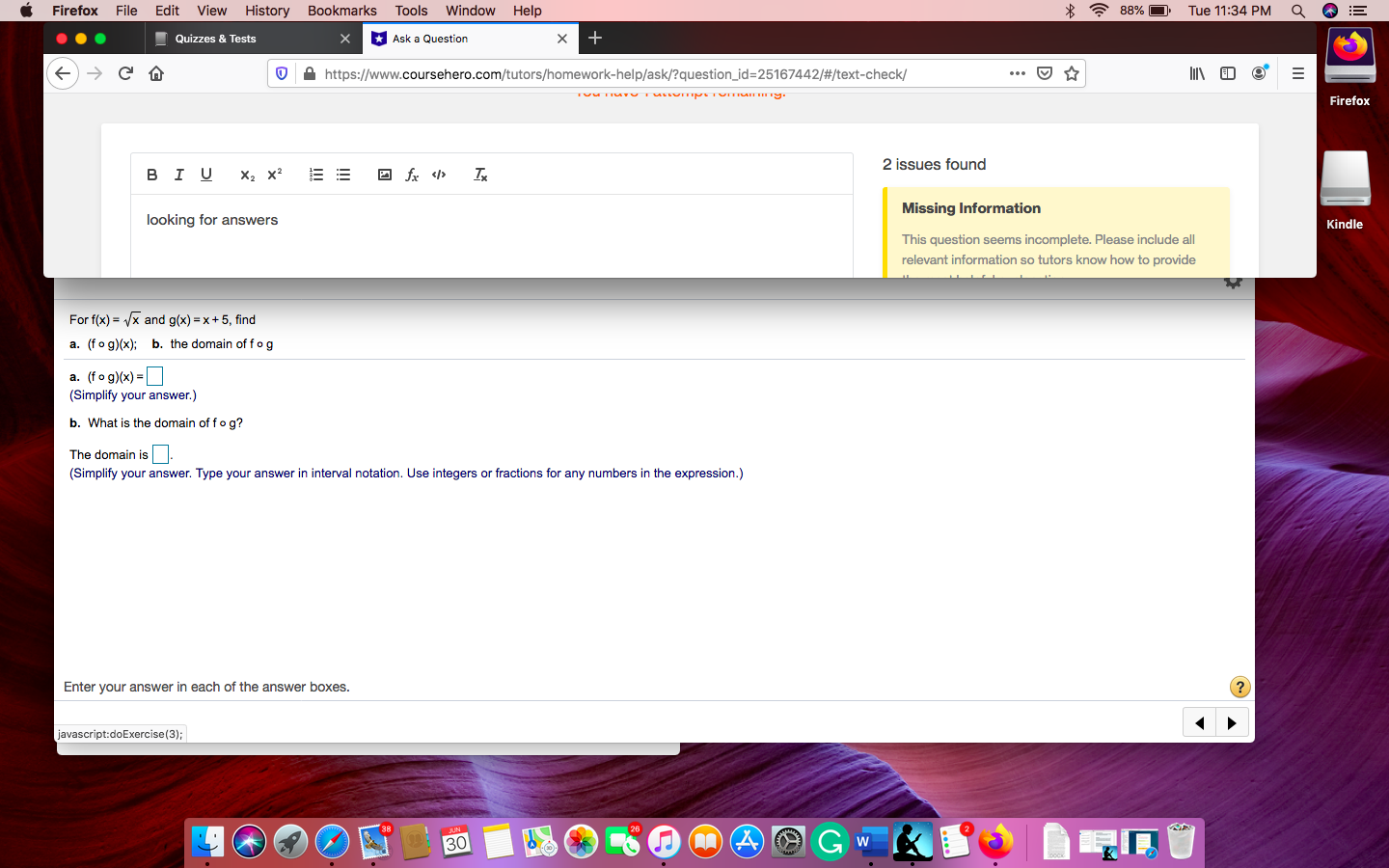Open Calendar from the Dock
This screenshot has height=868, width=1389.
(456, 842)
